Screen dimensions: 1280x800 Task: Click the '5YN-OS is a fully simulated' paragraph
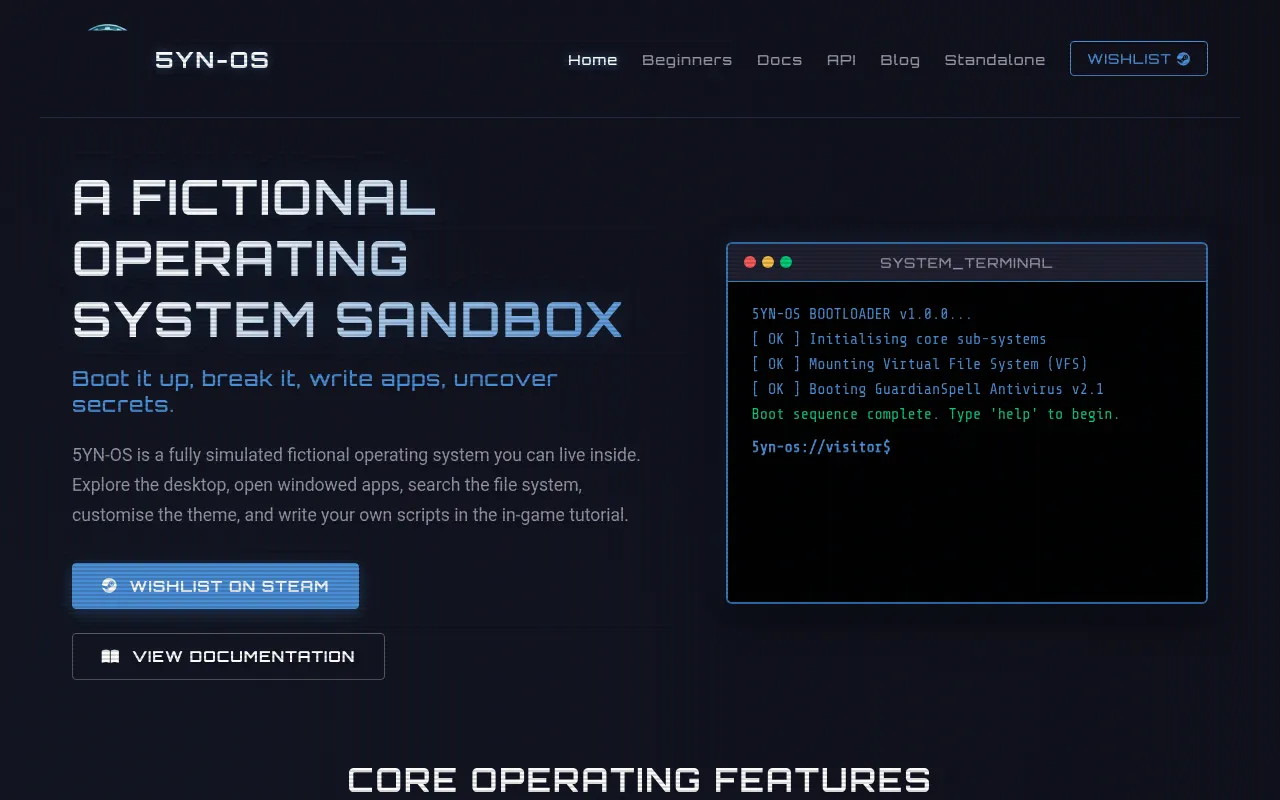357,485
